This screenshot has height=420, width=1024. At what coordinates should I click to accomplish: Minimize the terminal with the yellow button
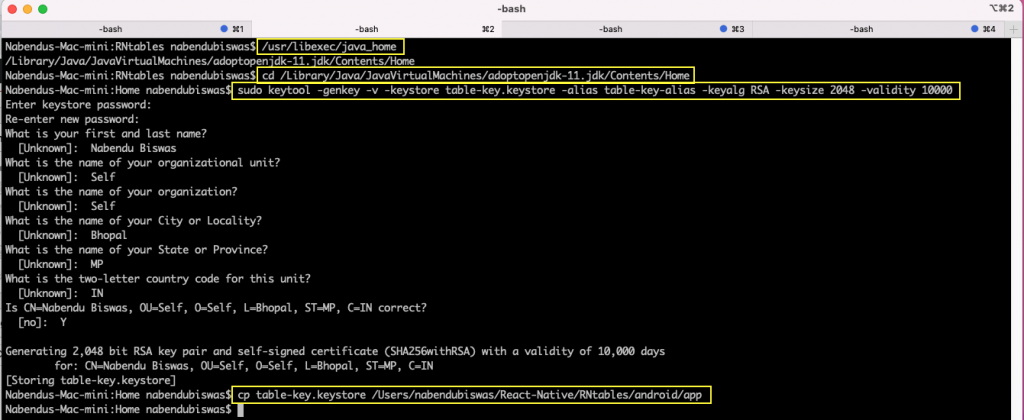[28, 9]
